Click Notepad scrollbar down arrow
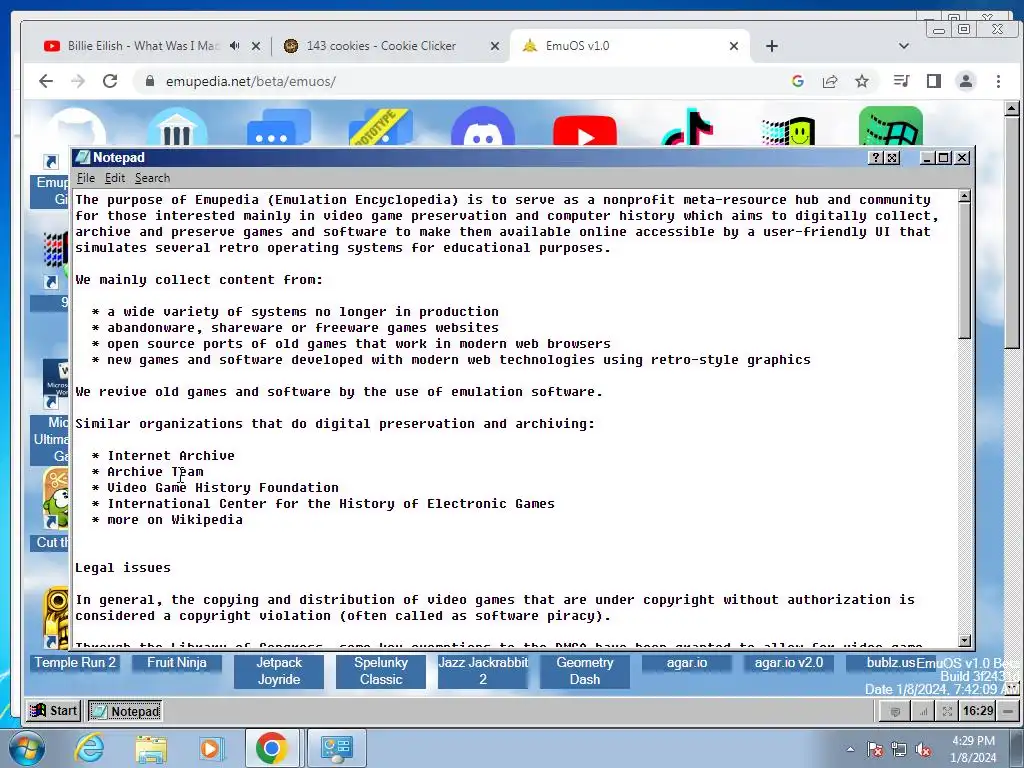Viewport: 1024px width, 768px height. click(x=965, y=641)
